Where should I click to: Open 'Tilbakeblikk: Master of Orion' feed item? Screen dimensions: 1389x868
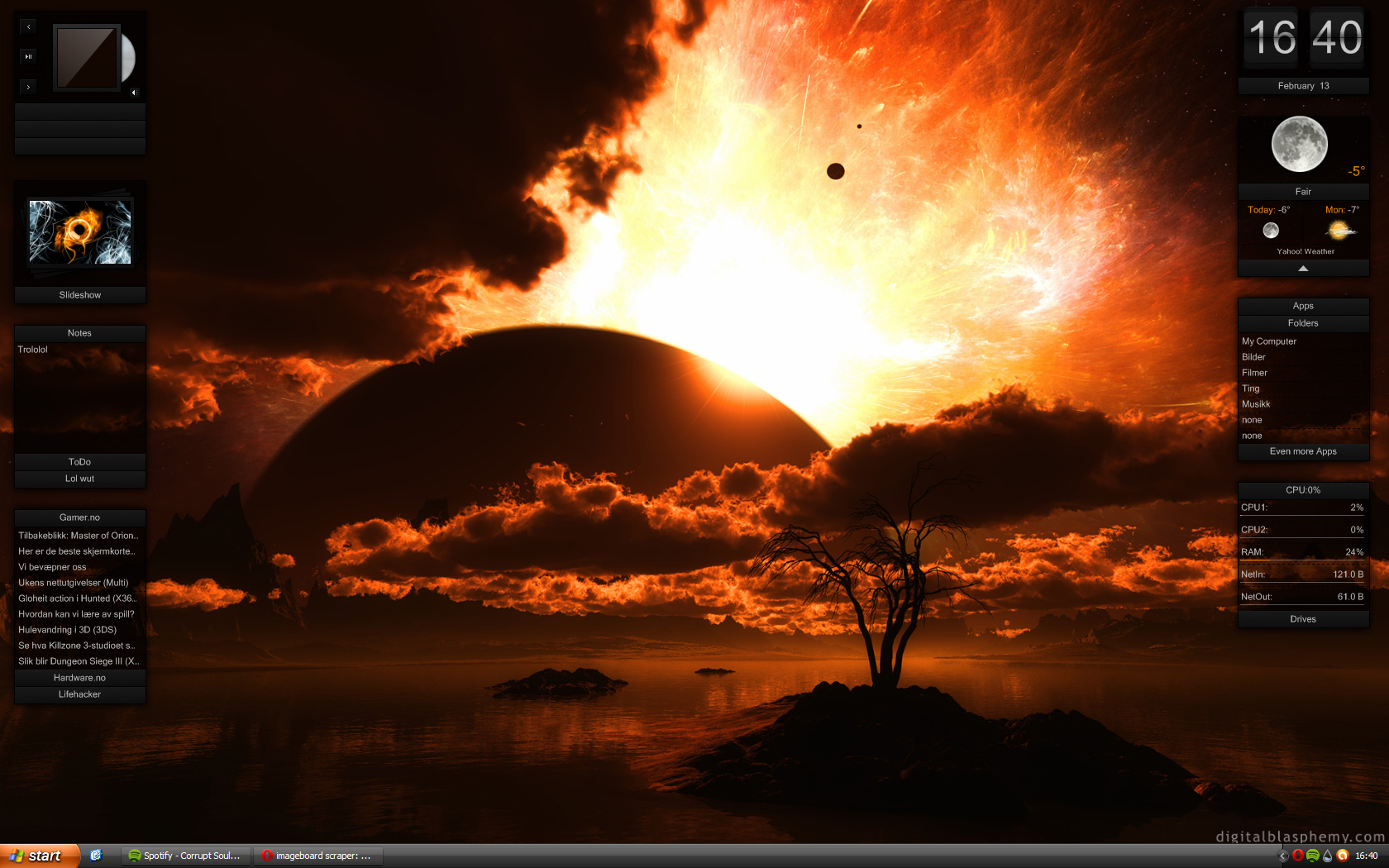79,536
